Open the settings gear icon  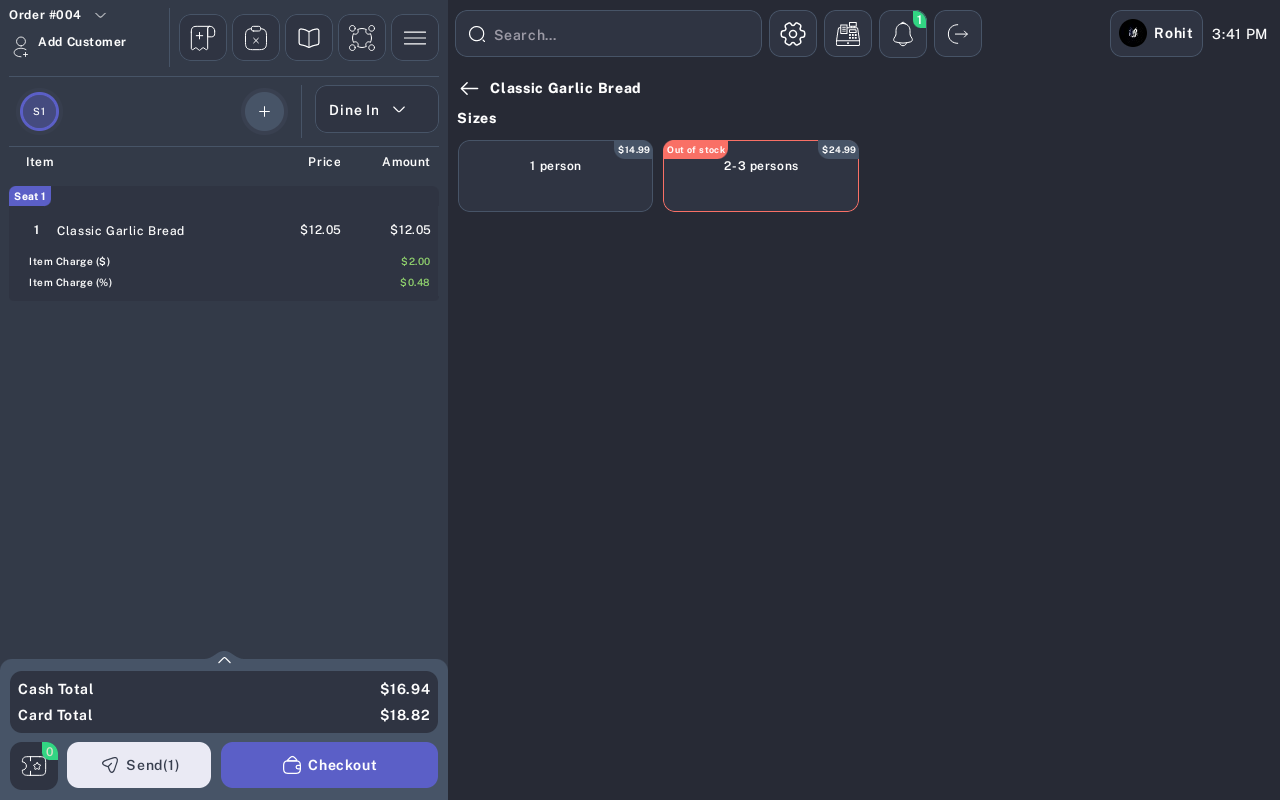point(793,34)
